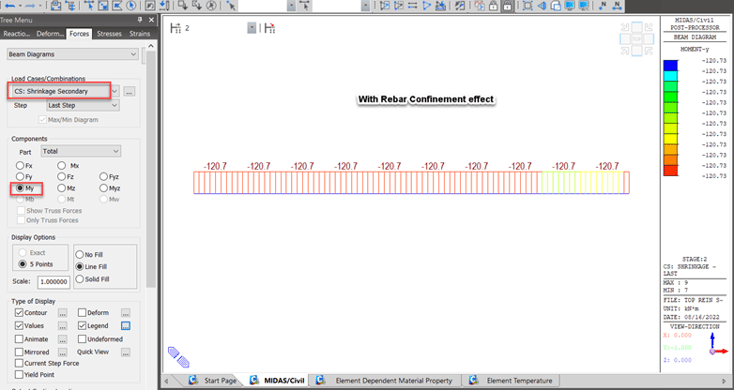Click the blue triangle play toolbar icon
This screenshot has width=734, height=390.
(426, 6)
